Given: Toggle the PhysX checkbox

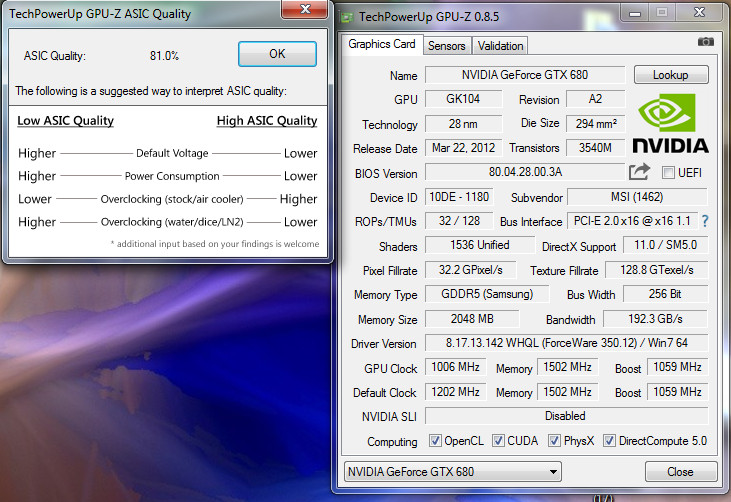Looking at the screenshot, I should (554, 440).
